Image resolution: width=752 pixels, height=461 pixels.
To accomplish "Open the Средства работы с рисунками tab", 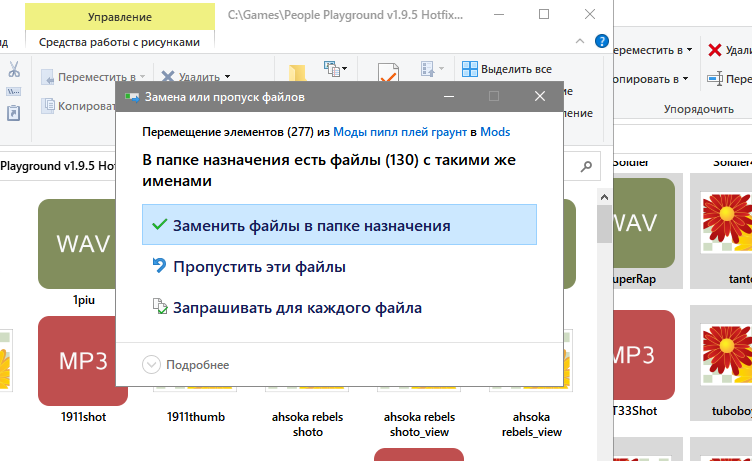I will pos(120,42).
